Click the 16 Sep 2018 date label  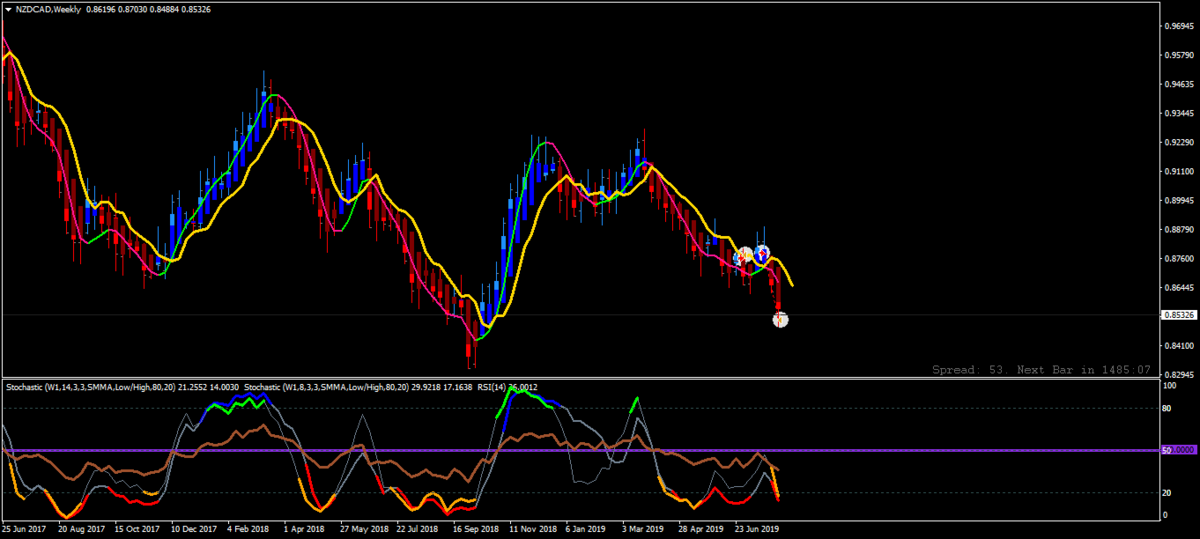[475, 528]
